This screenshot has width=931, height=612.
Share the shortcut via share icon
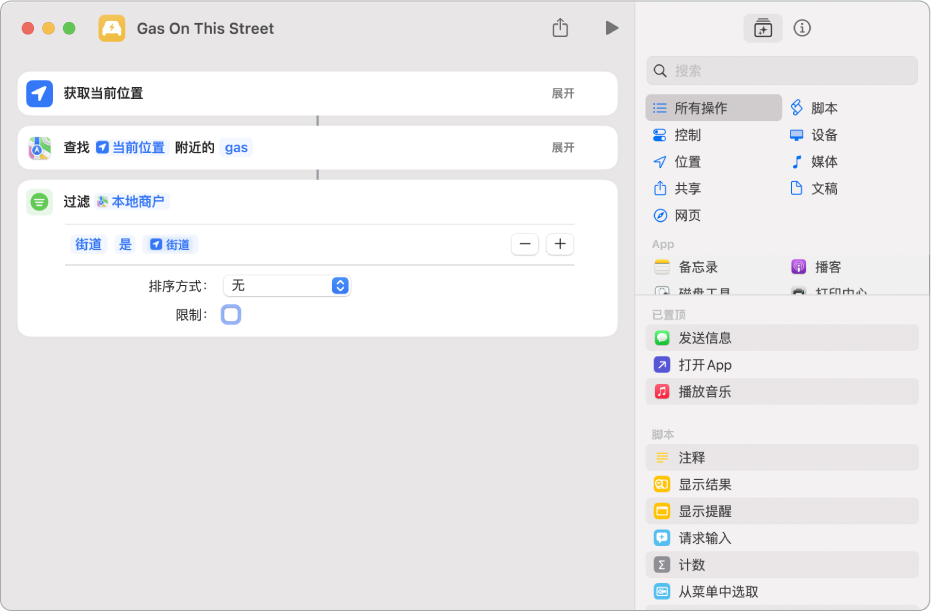[x=560, y=27]
